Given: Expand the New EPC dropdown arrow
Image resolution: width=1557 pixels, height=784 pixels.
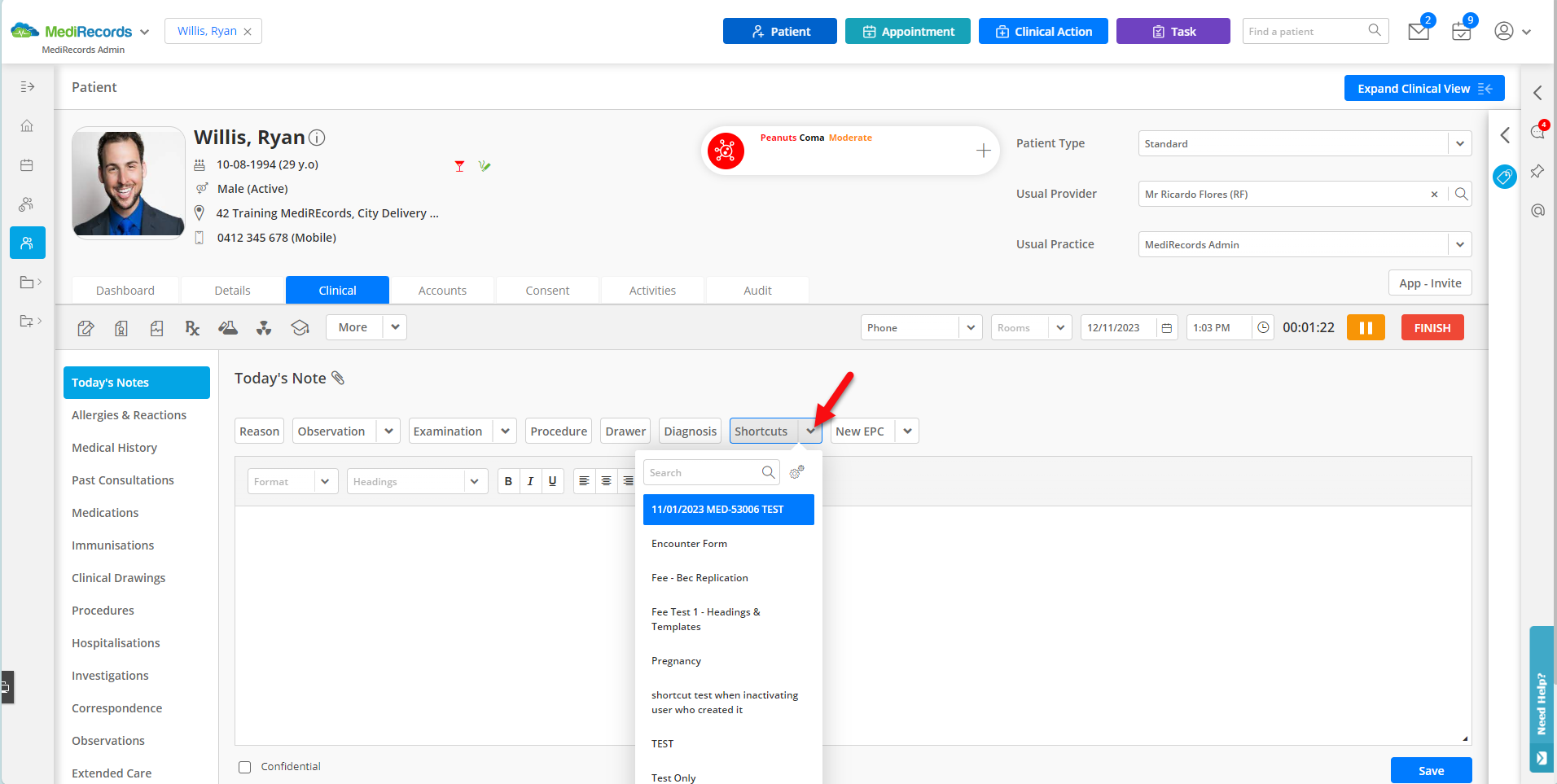Looking at the screenshot, I should (x=907, y=431).
